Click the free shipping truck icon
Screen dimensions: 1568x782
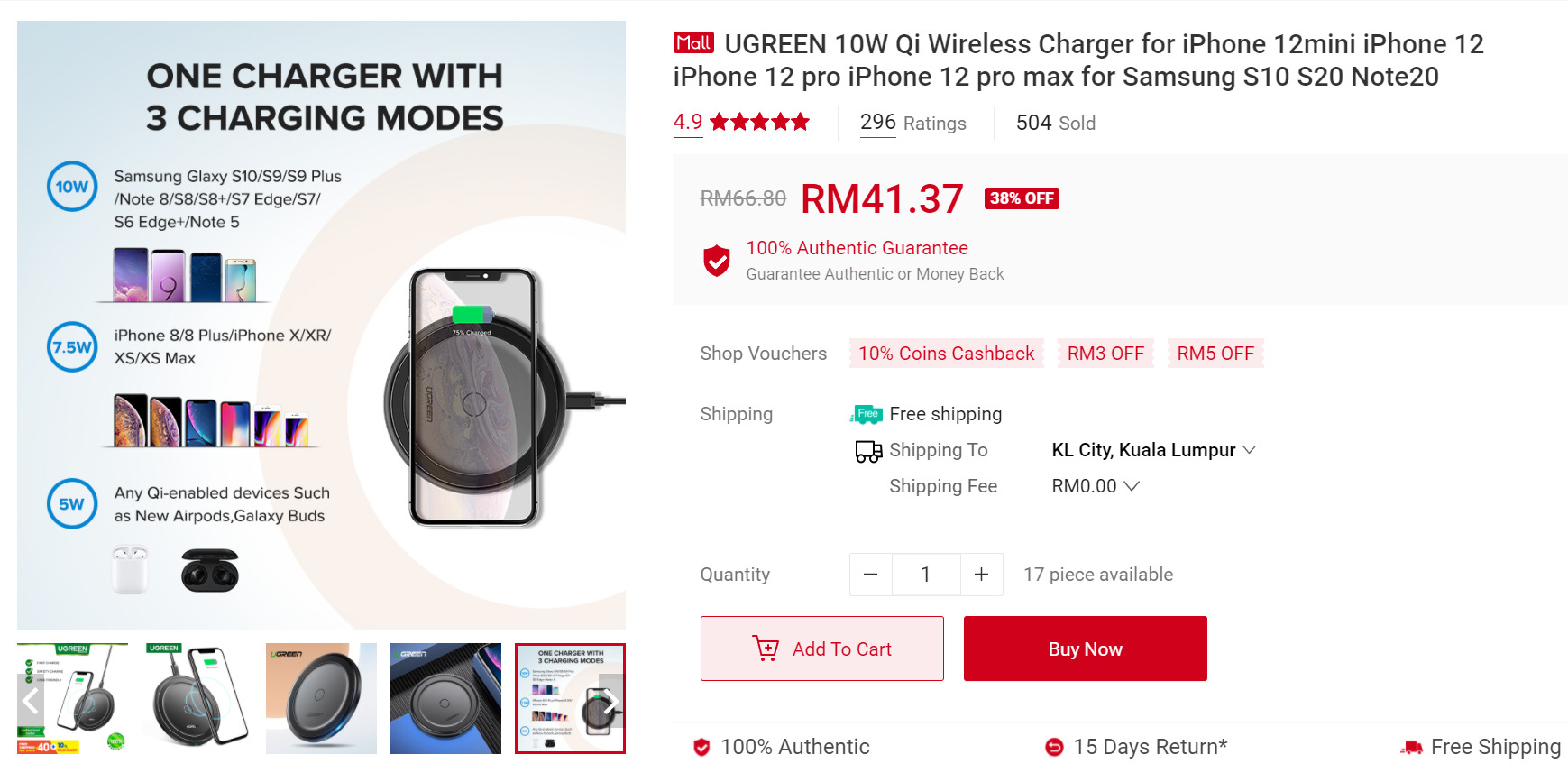coord(867,414)
